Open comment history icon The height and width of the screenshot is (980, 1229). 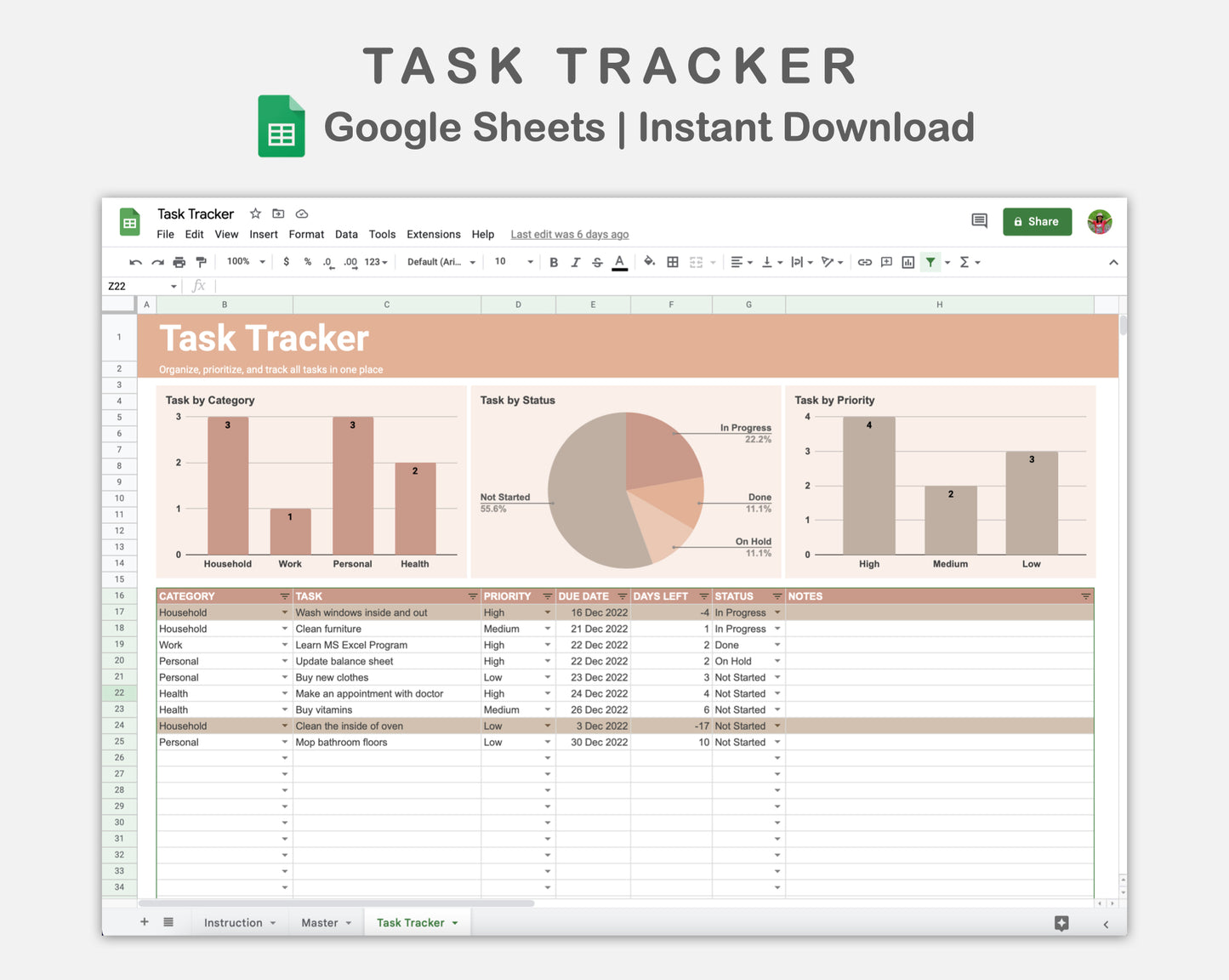(979, 221)
